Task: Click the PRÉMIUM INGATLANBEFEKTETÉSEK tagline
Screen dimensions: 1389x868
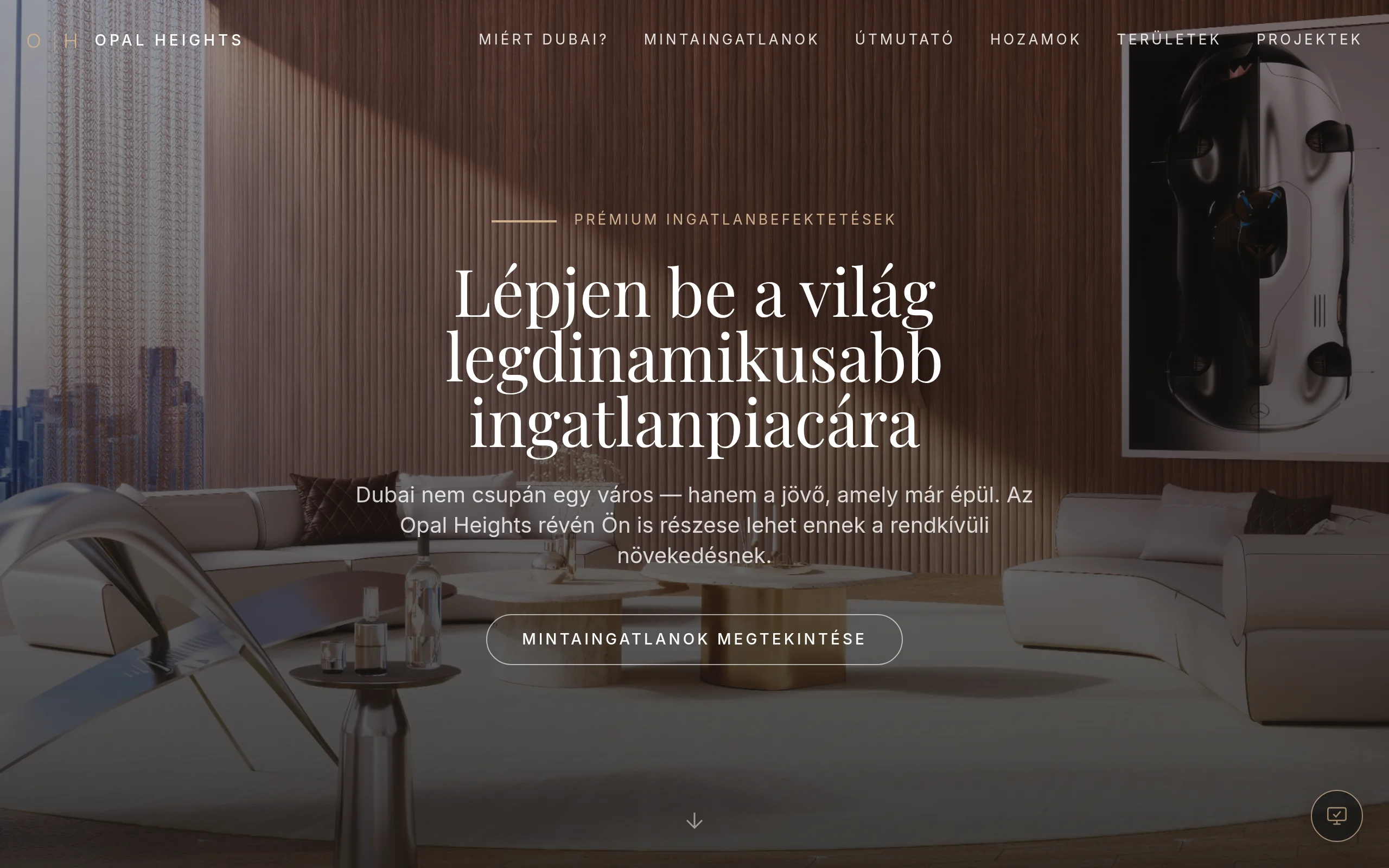Action: point(735,220)
